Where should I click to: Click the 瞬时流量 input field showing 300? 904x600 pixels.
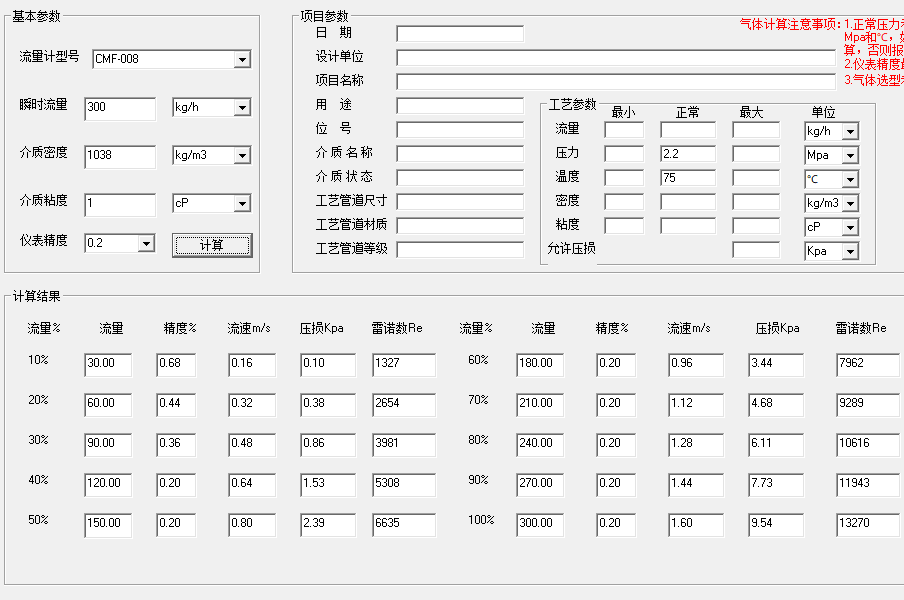click(120, 108)
